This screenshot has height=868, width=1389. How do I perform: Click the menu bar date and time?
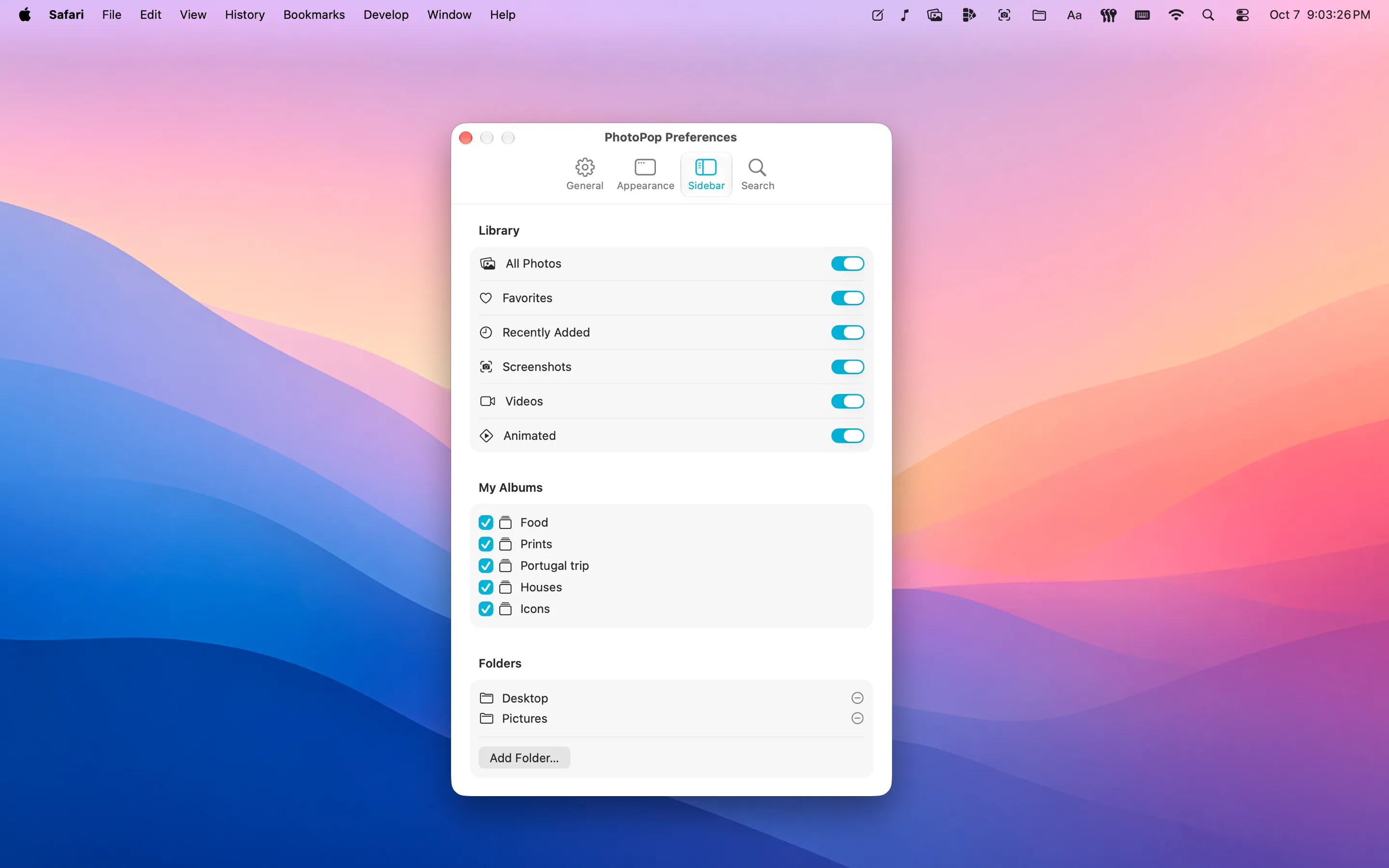(1319, 15)
